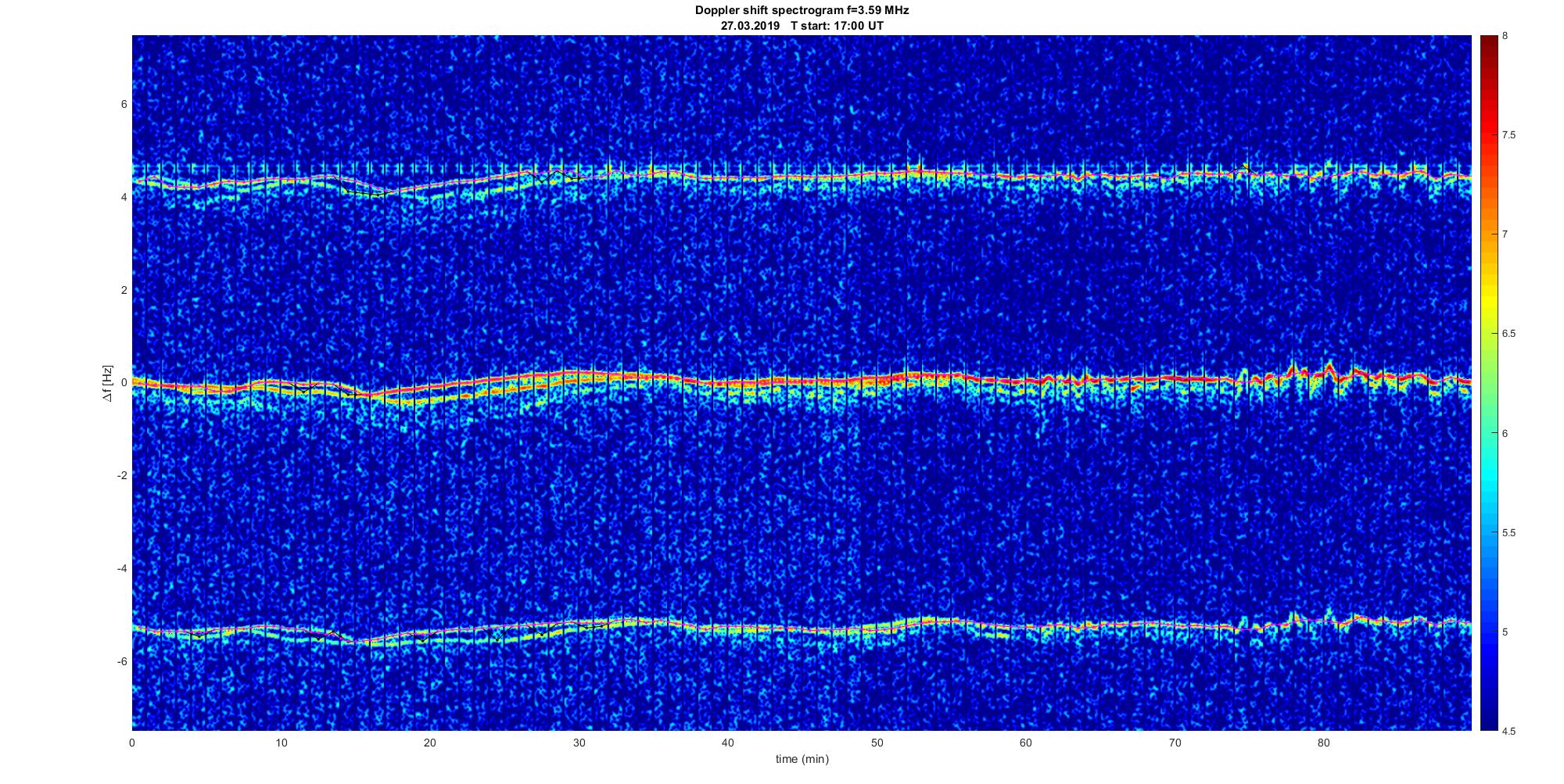Click the dark red top of the colorbar

[x=1488, y=44]
